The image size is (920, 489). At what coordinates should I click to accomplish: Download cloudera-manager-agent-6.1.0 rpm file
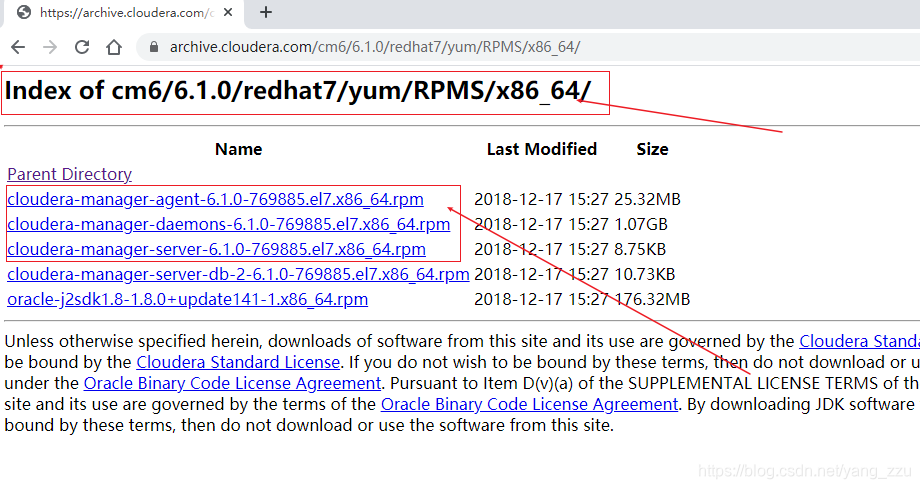pyautogui.click(x=215, y=199)
